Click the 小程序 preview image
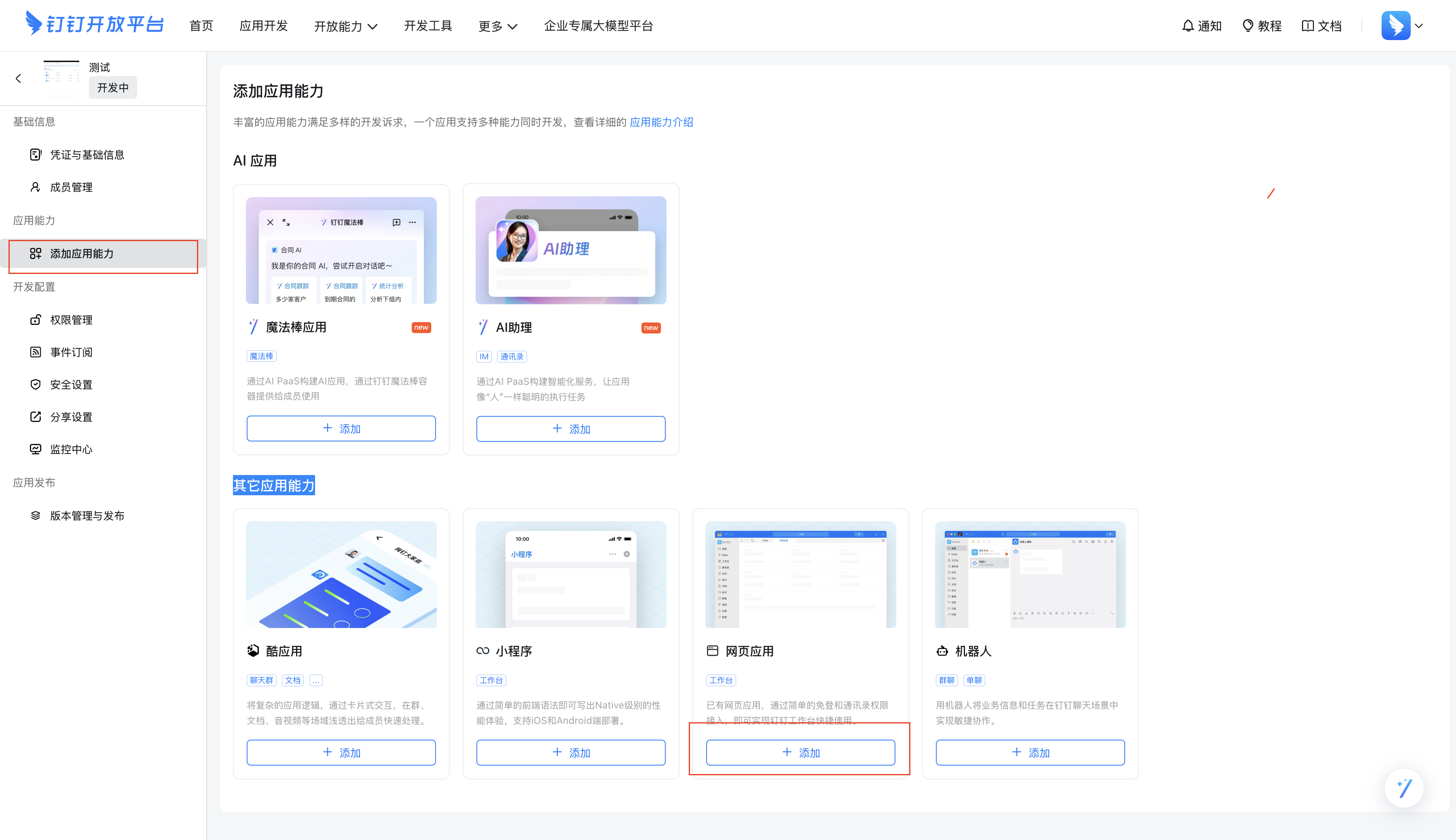 click(x=570, y=574)
